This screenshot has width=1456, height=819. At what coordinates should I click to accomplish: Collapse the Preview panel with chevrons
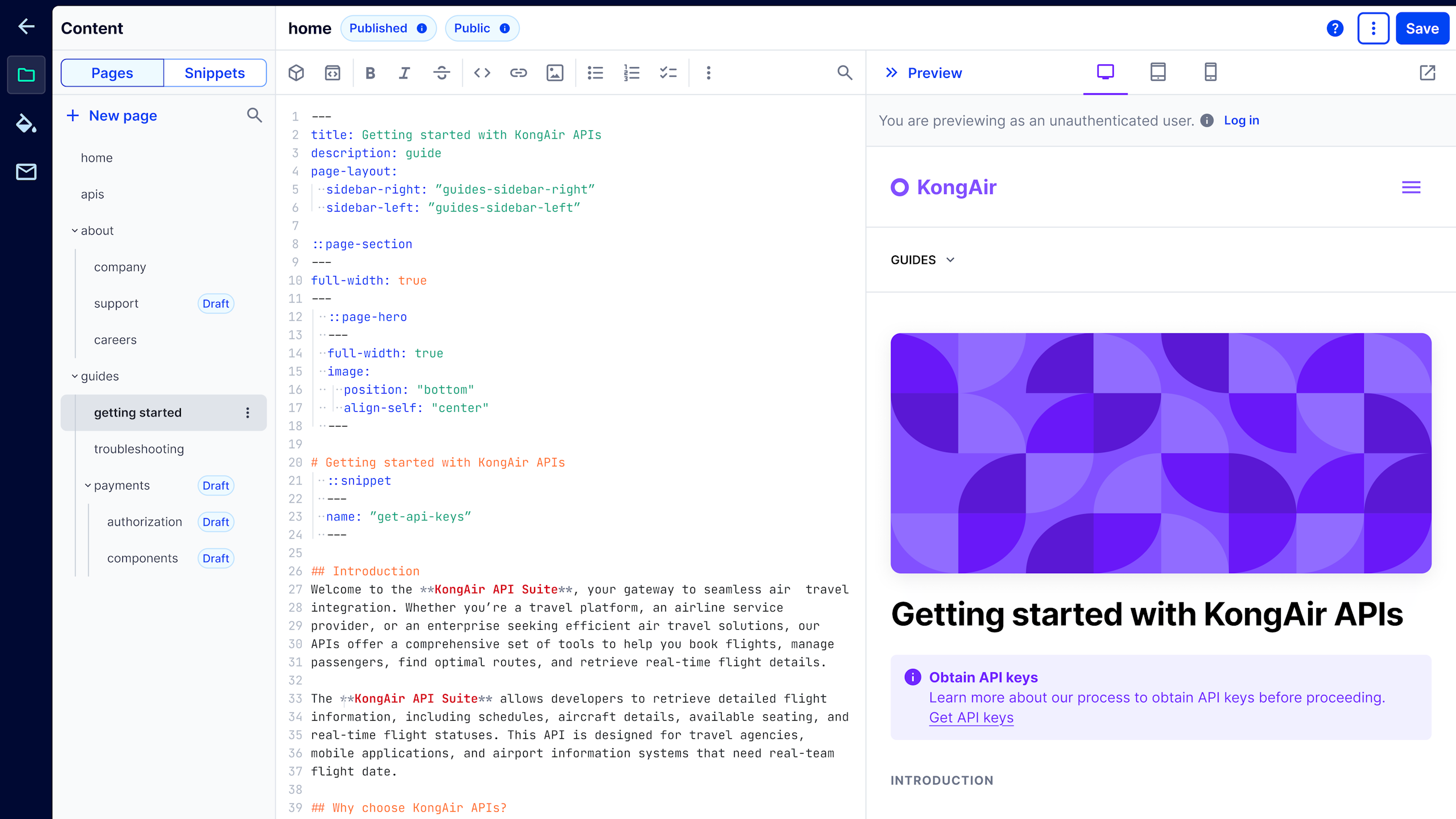point(891,73)
